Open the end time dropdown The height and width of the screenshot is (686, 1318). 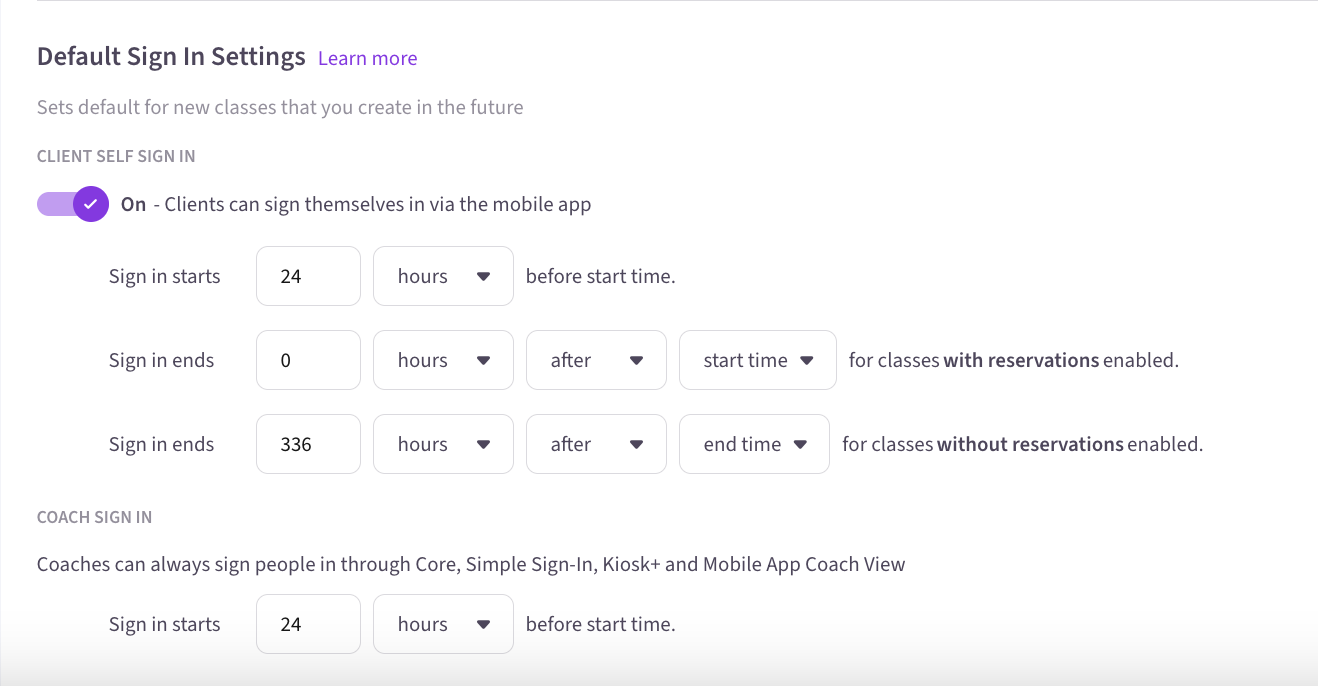pos(754,444)
